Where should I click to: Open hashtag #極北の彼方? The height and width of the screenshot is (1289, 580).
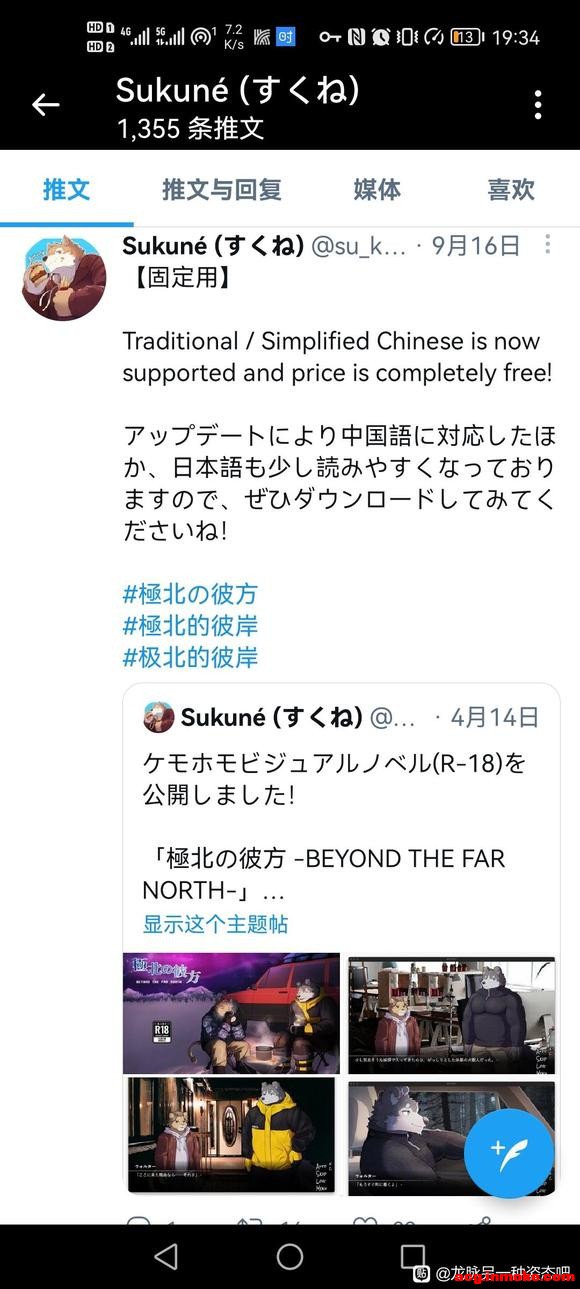[190, 594]
